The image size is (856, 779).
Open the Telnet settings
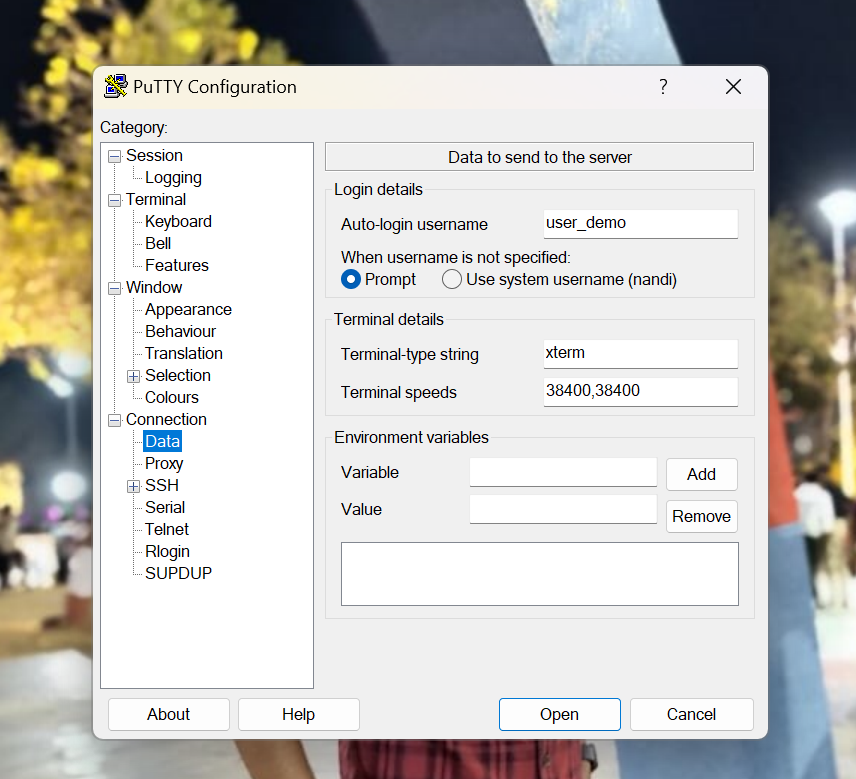(167, 529)
